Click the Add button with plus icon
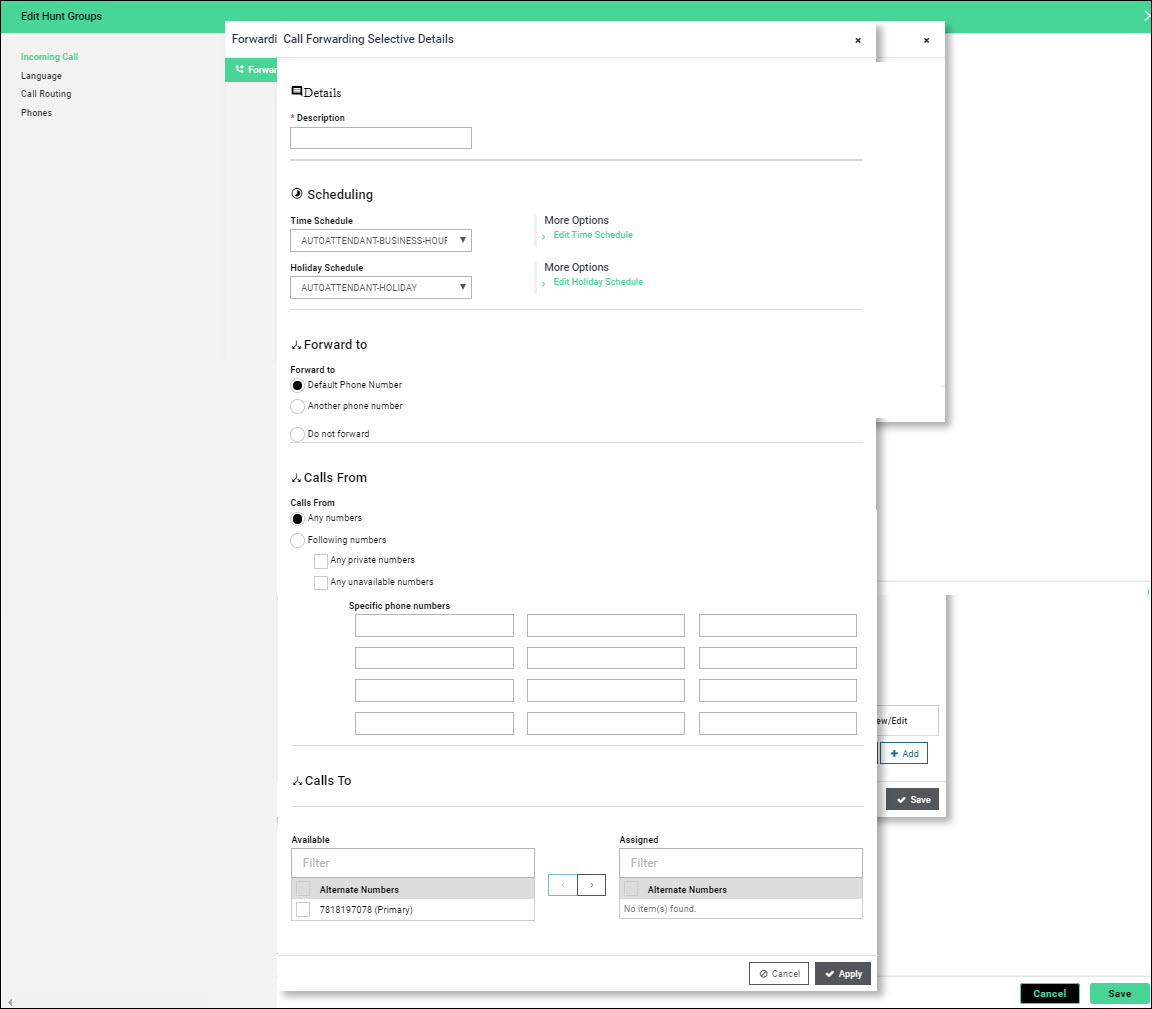The image size is (1152, 1009). tap(904, 753)
